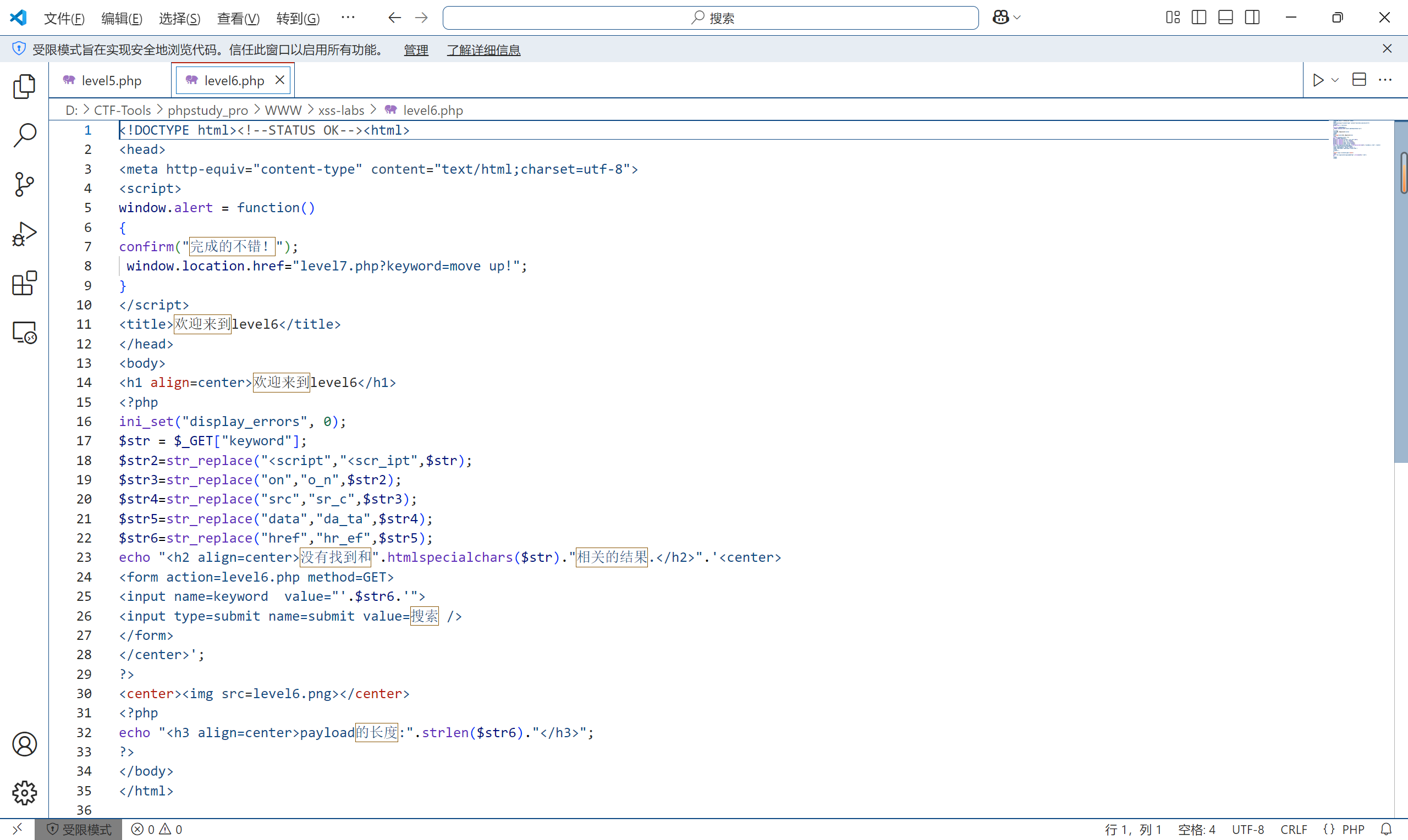Toggle the secondary side bar layout

pos(1252,18)
